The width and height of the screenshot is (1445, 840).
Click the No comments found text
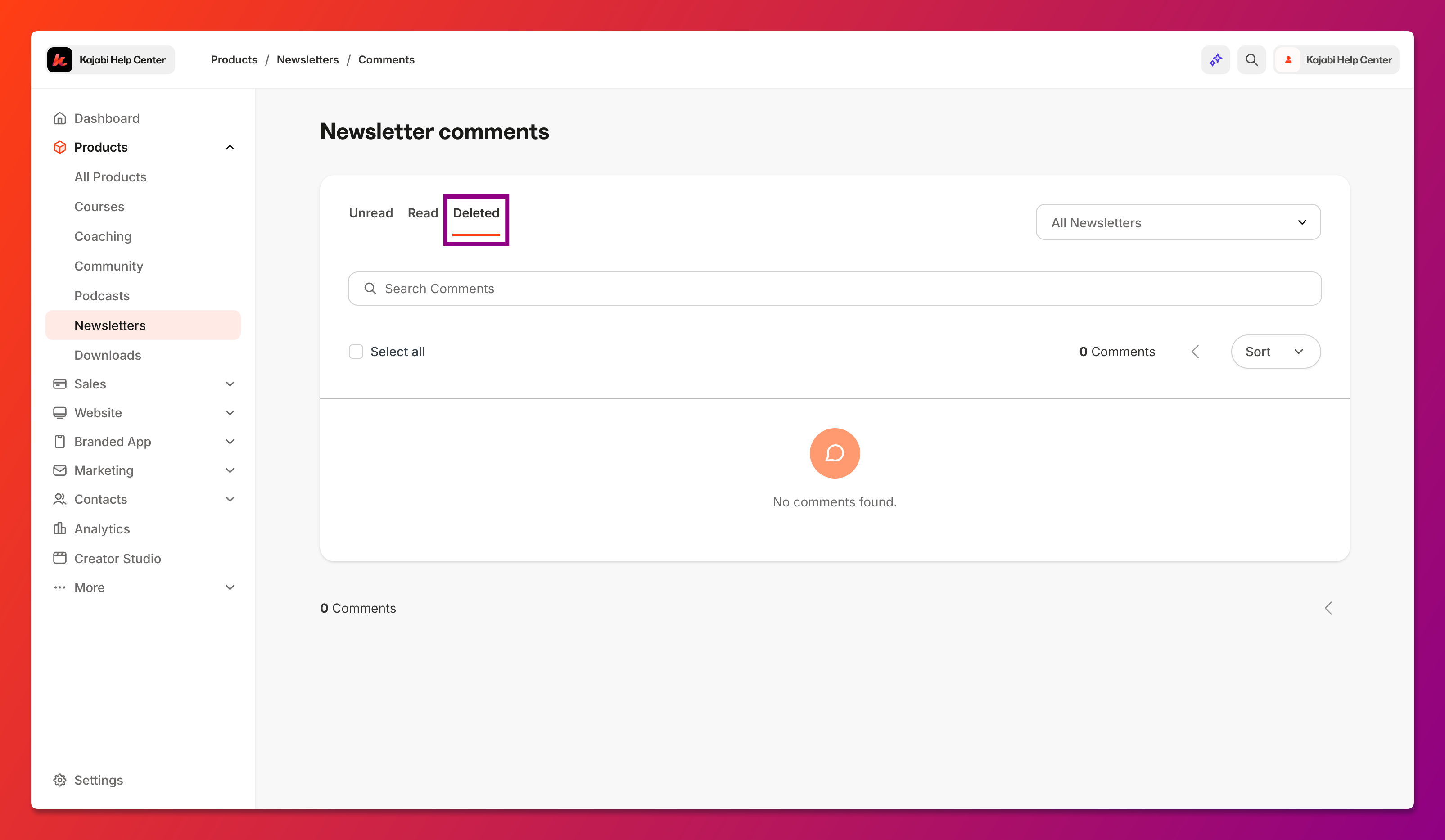(x=835, y=502)
